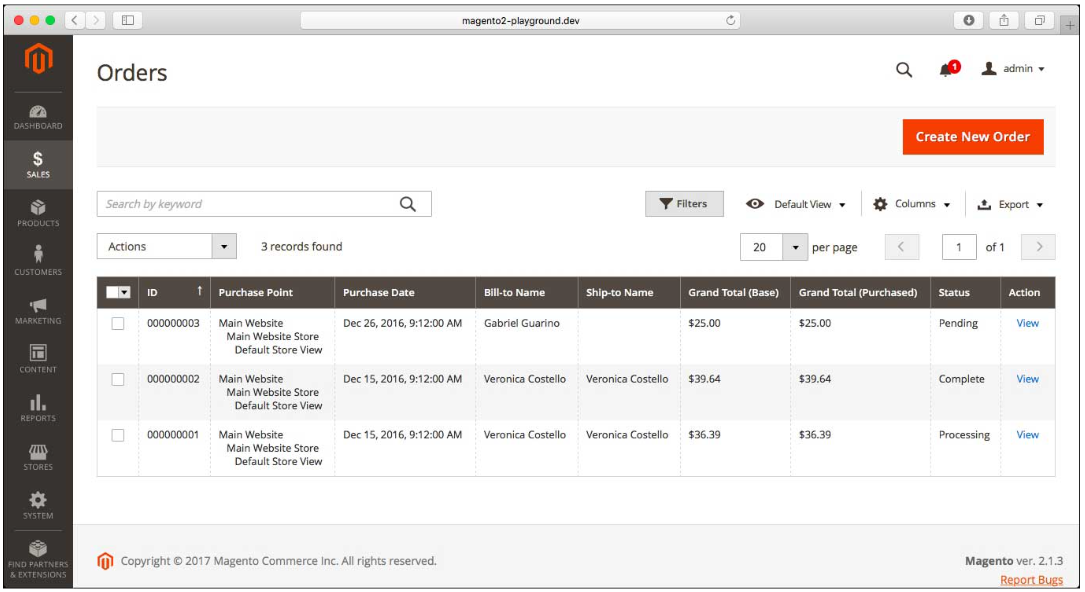Check the checkbox for order 000000003
This screenshot has width=1085, height=592.
coord(116,323)
